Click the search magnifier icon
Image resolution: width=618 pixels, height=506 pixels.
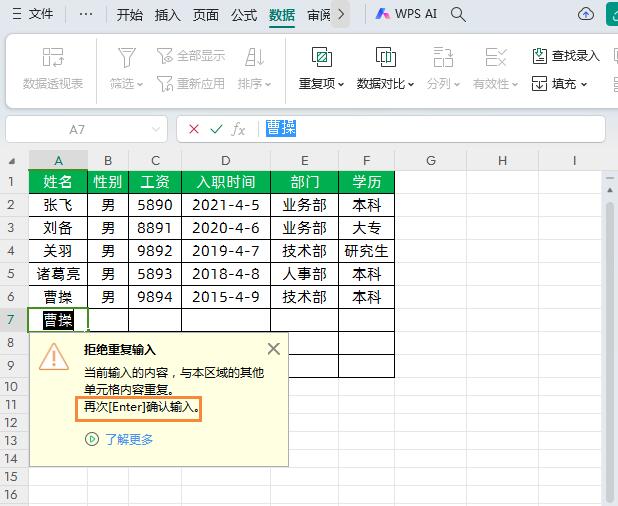click(458, 15)
